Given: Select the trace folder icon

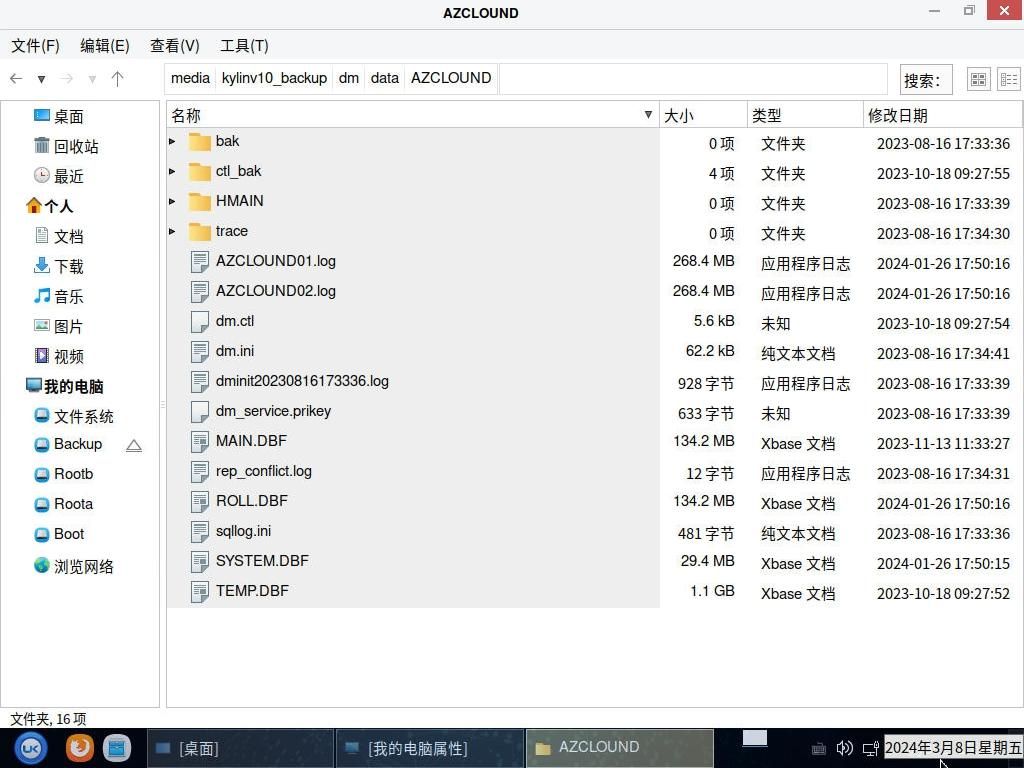Looking at the screenshot, I should [199, 232].
